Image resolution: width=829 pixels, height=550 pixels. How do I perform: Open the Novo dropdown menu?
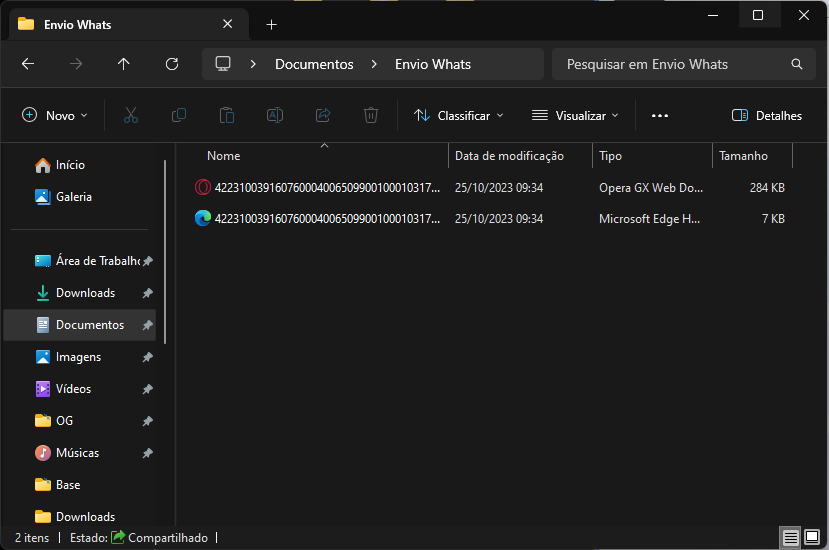(x=56, y=115)
